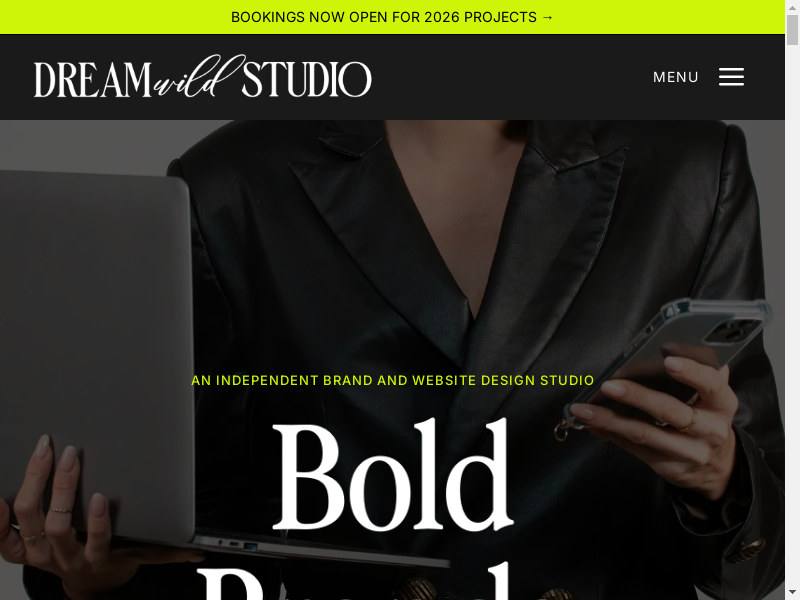Click the word STUDIO in the logo
Image resolution: width=800 pixels, height=600 pixels.
coord(307,80)
